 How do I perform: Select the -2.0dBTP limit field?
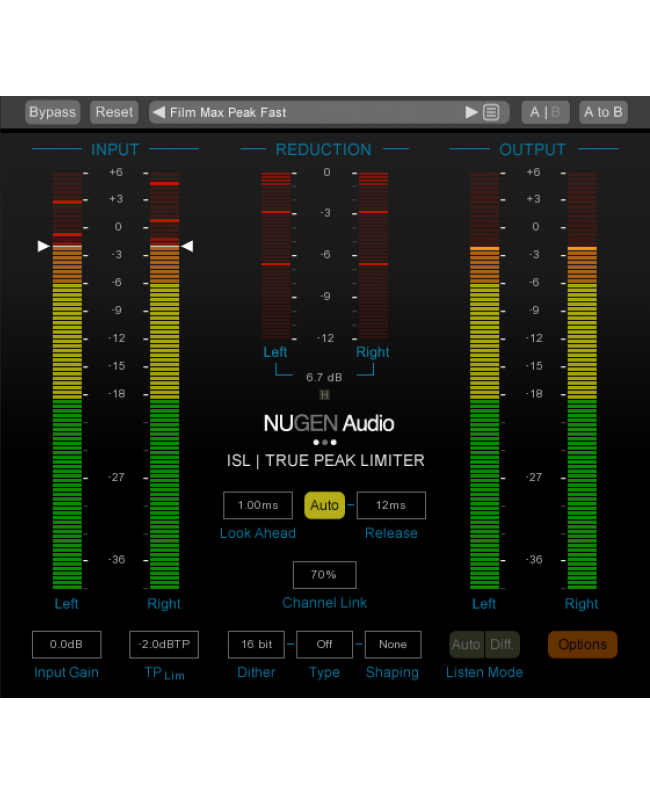[164, 645]
